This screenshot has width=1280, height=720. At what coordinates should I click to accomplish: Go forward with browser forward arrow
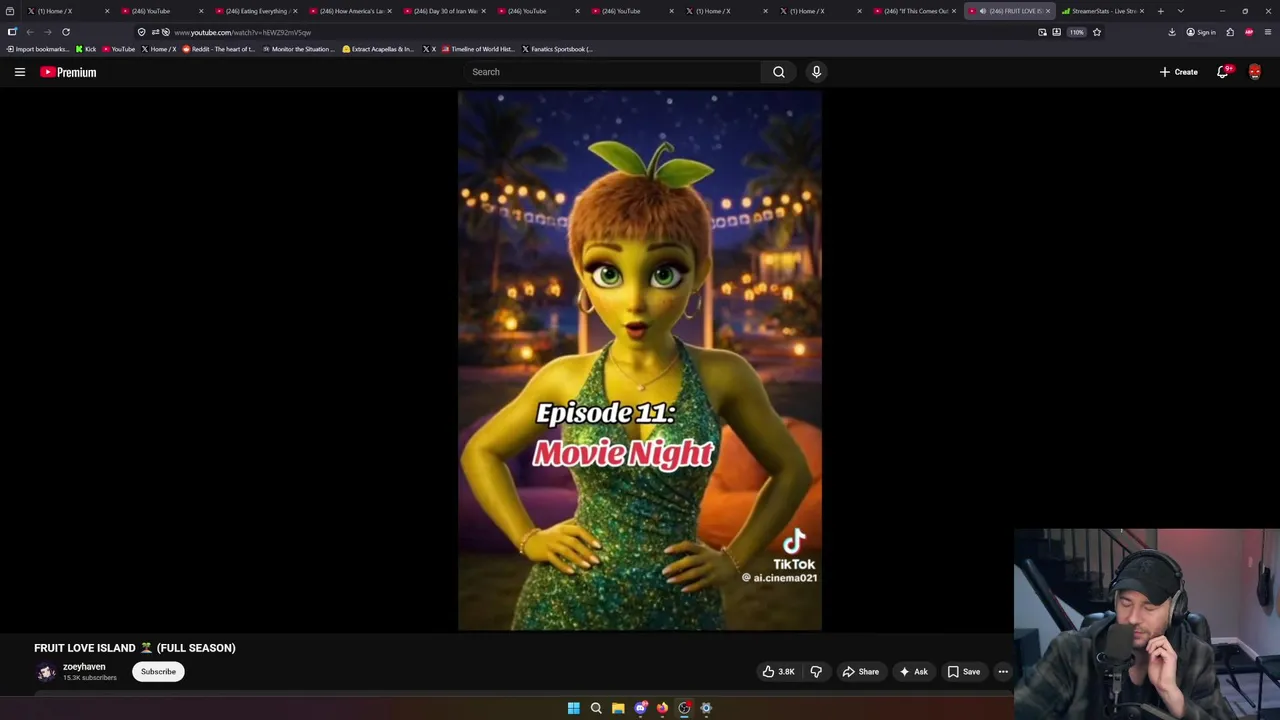47,32
